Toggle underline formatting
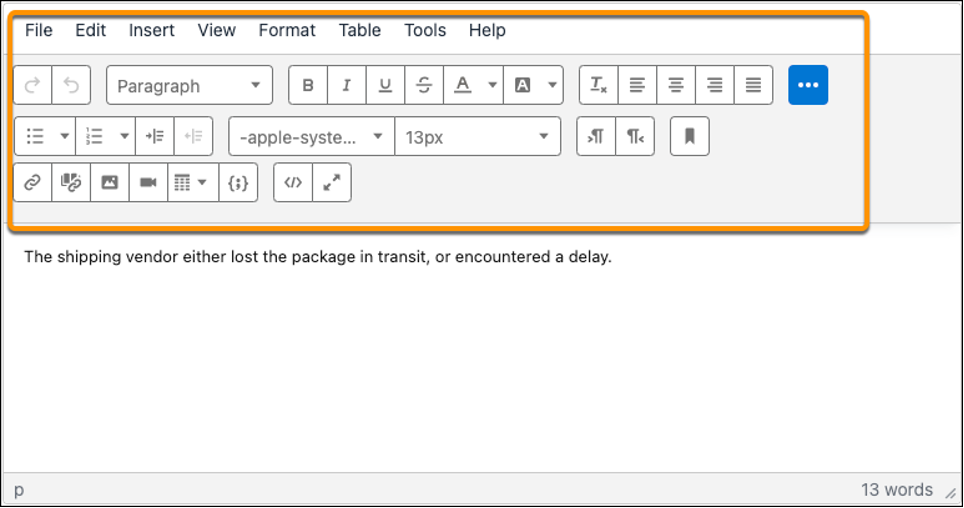Viewport: 964px width, 508px height. coord(385,85)
